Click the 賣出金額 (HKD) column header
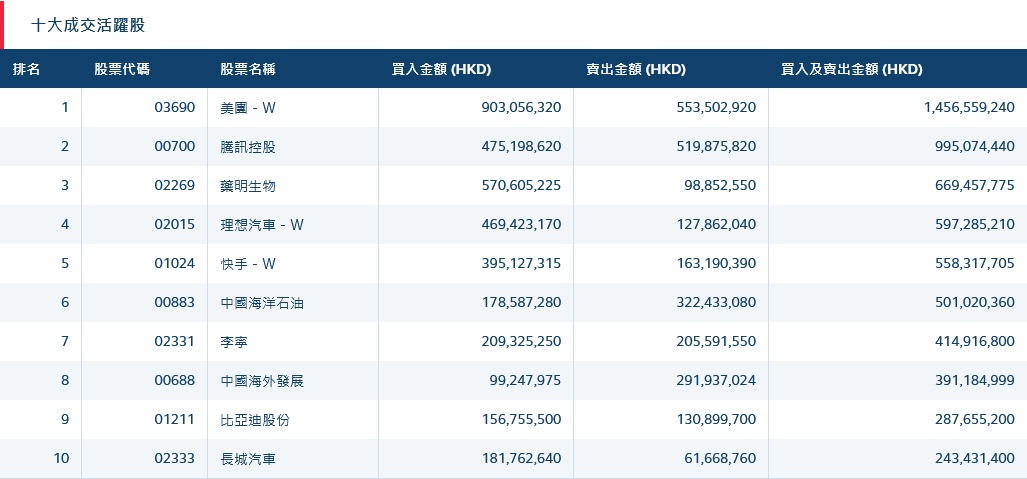This screenshot has height=479, width=1027. click(636, 69)
